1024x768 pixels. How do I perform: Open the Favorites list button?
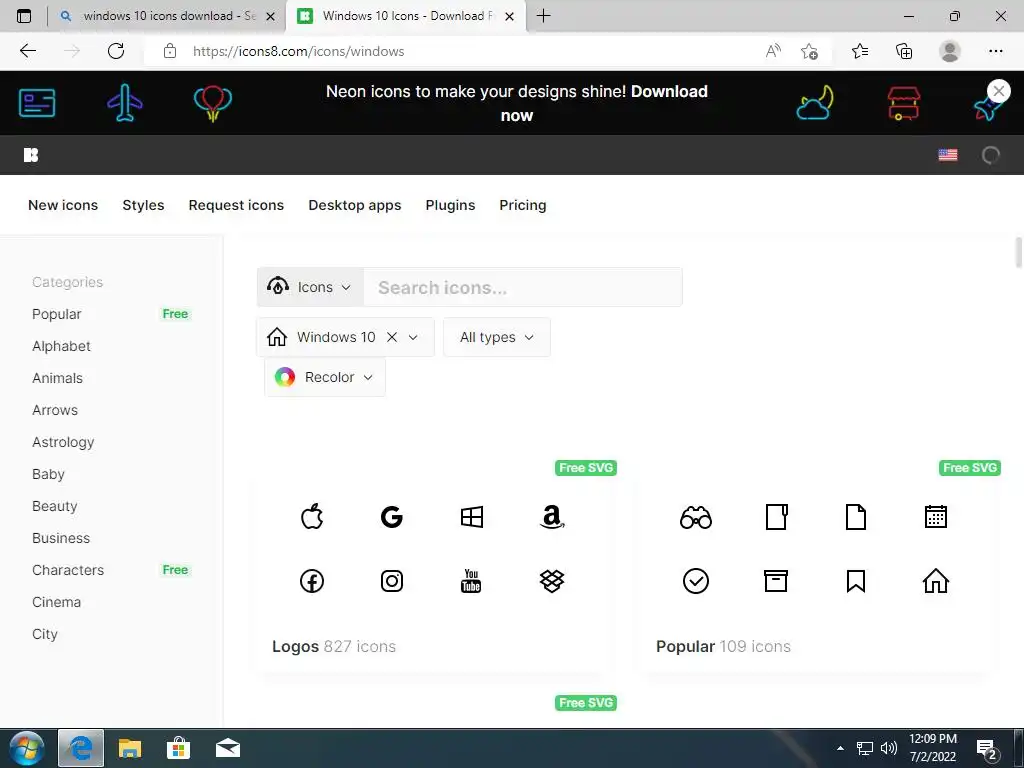click(x=860, y=51)
